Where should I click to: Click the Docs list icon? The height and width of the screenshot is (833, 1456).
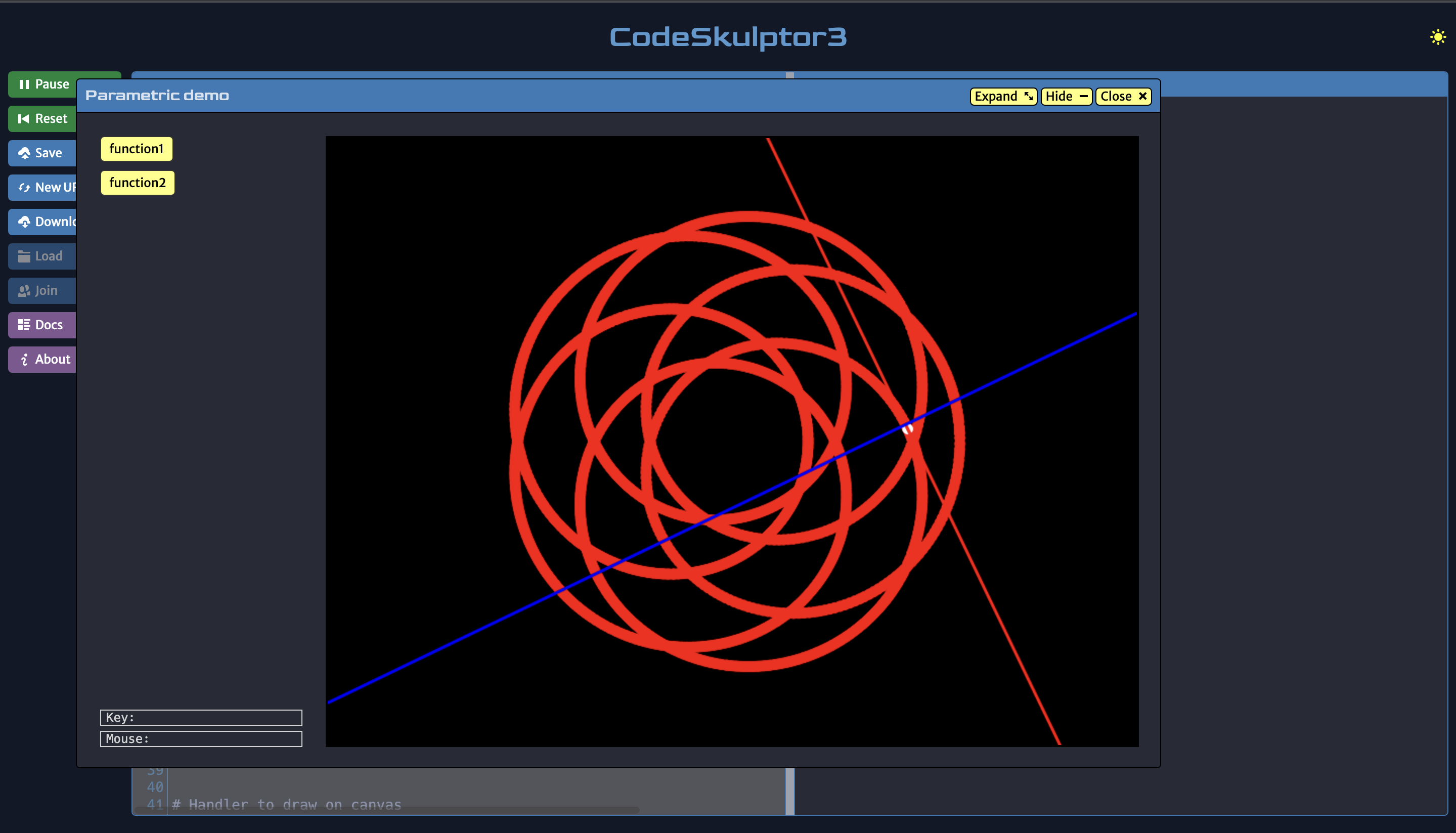(x=24, y=325)
